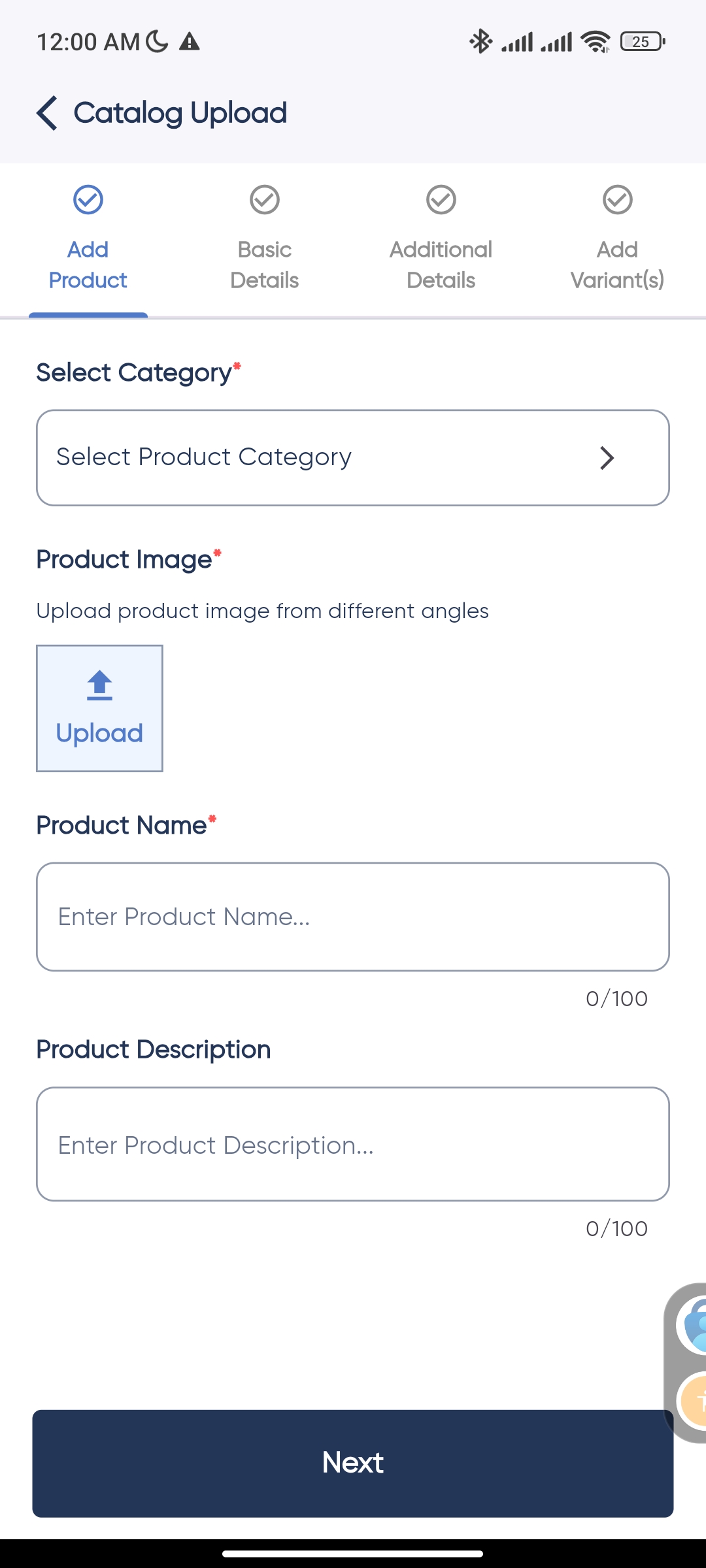Image resolution: width=706 pixels, height=1568 pixels.
Task: Switch to the Basic Details tab
Action: click(x=265, y=265)
